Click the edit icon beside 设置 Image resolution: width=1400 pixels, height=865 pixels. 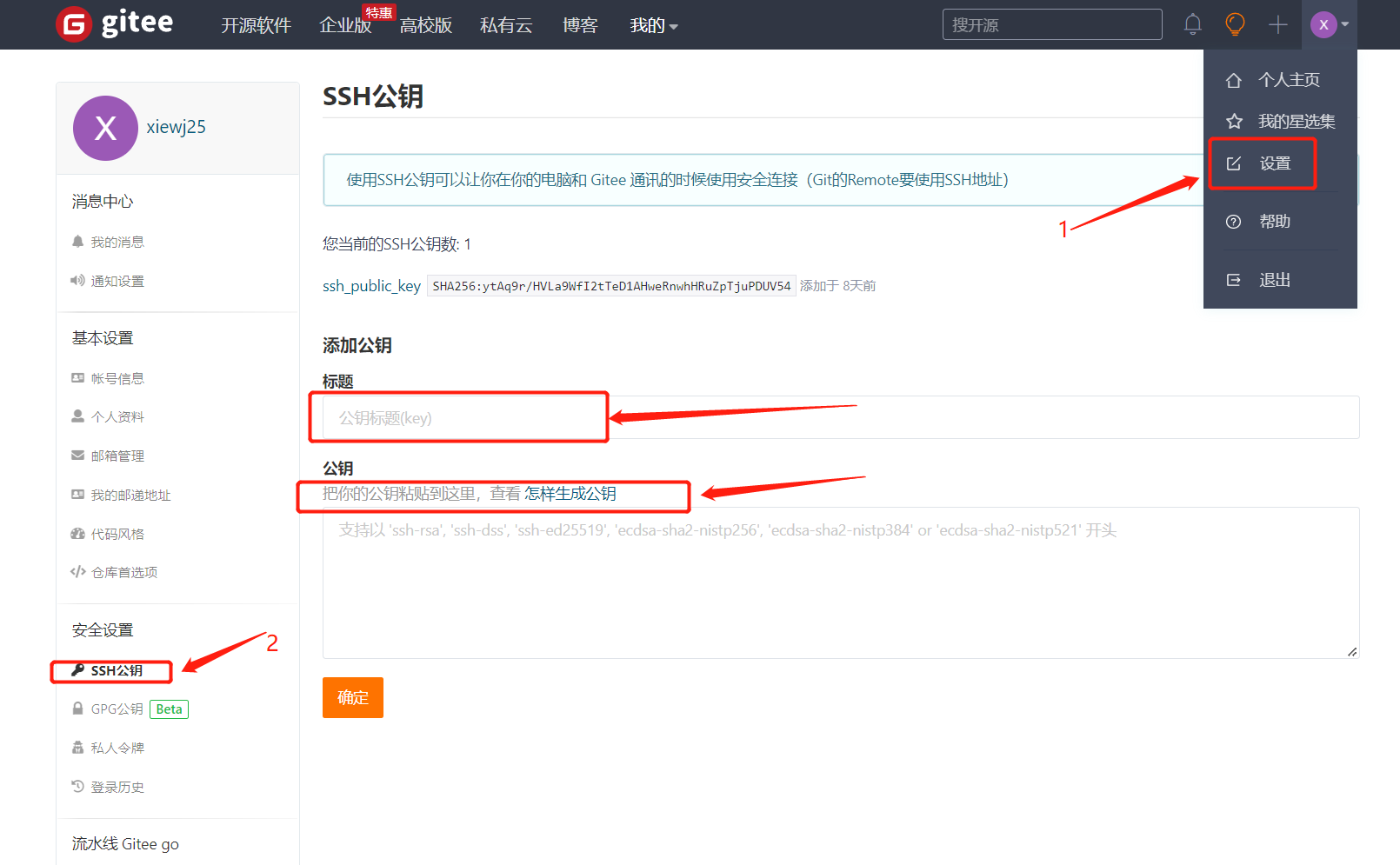1233,163
